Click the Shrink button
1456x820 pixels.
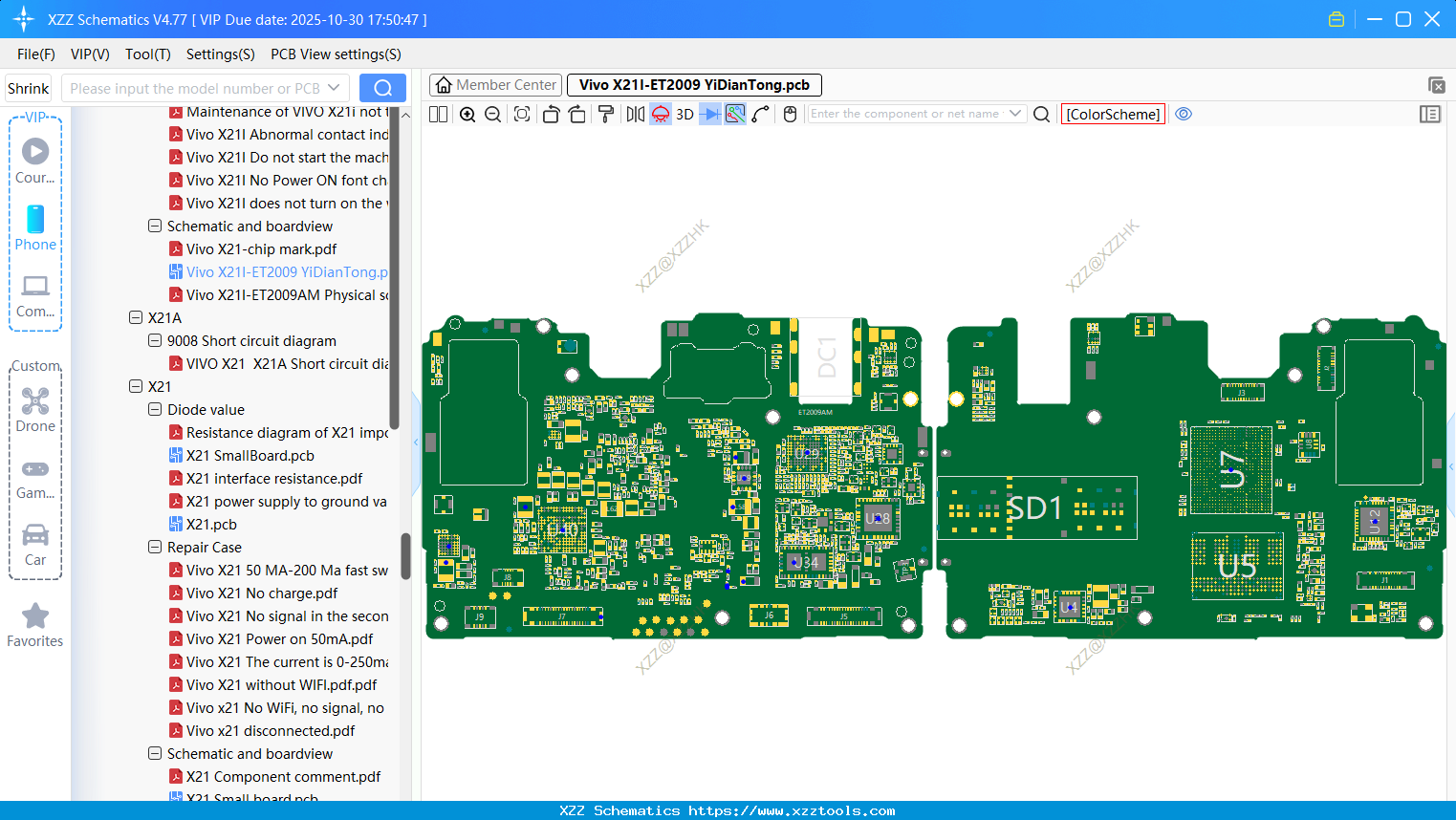[29, 89]
